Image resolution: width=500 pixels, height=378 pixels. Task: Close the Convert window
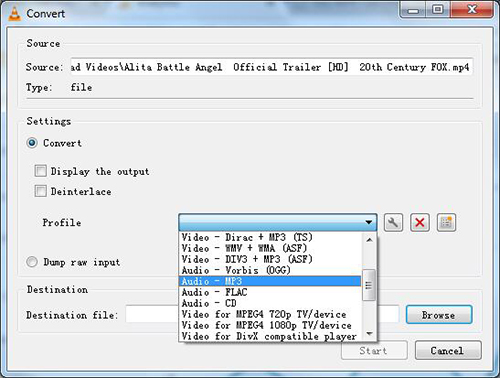[x=472, y=10]
